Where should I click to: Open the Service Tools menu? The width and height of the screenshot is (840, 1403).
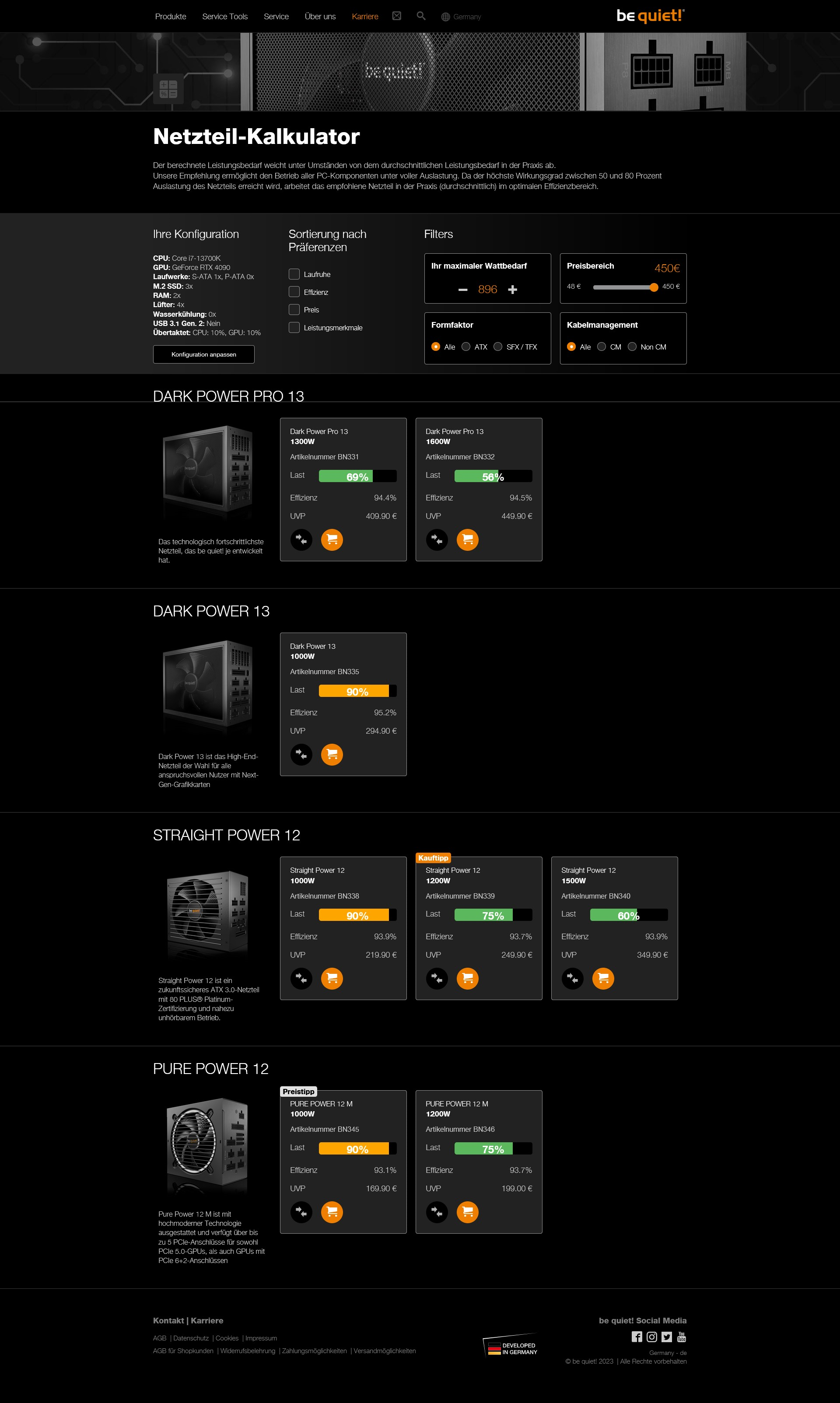(225, 17)
